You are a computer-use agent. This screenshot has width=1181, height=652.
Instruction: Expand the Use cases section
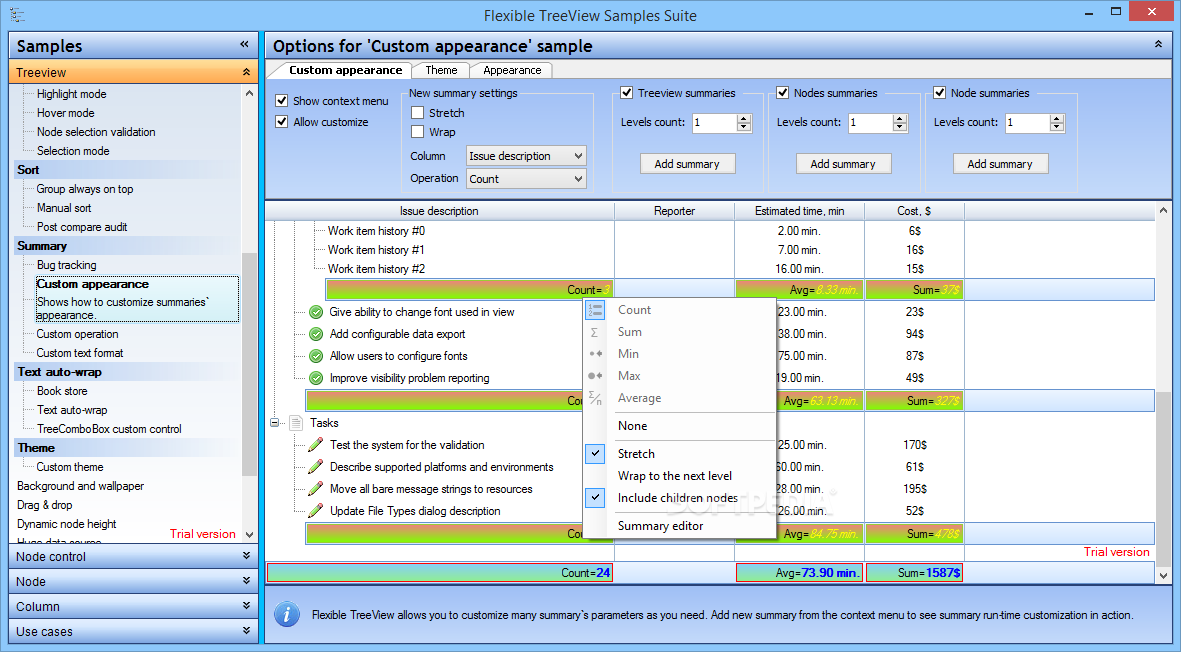pos(246,630)
